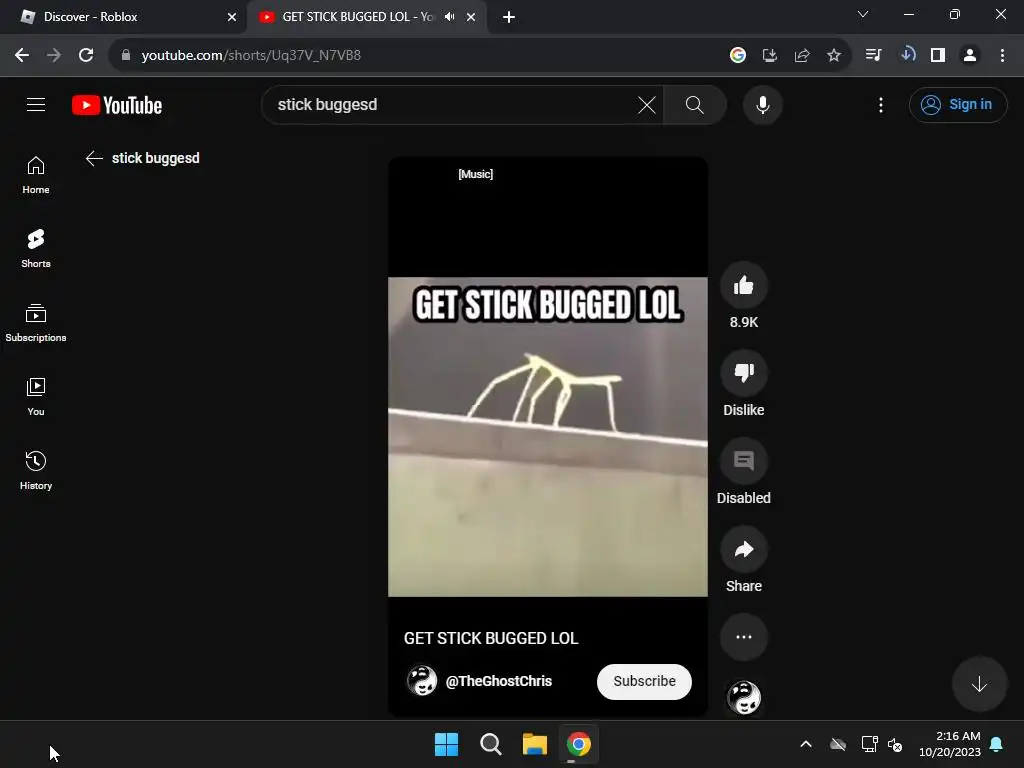
Task: Open Google search side icon
Action: coord(738,56)
